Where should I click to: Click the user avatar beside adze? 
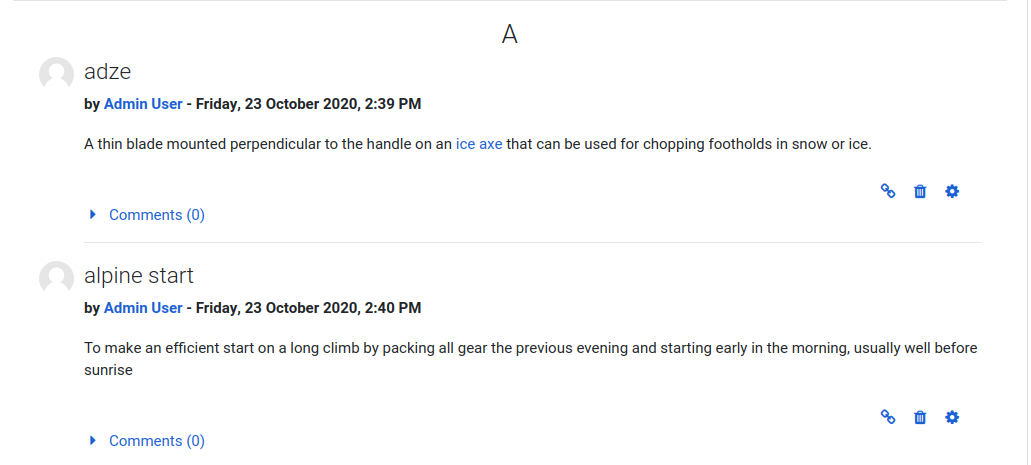[57, 74]
